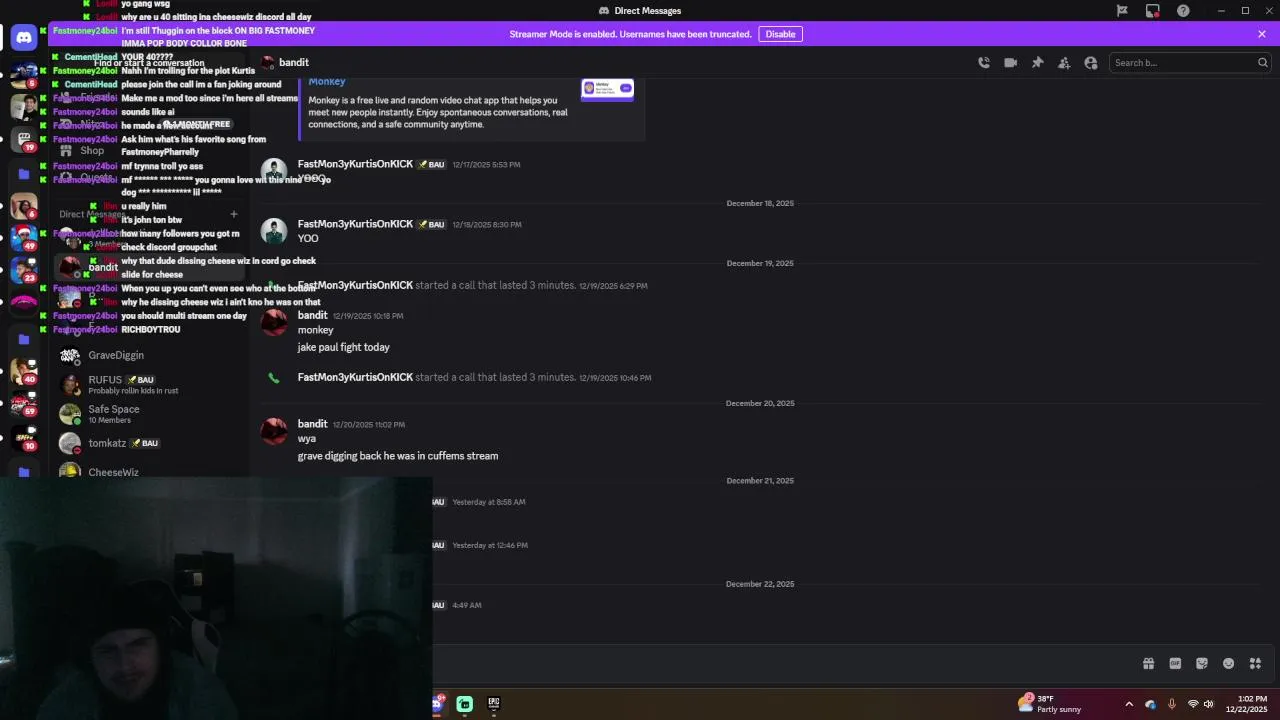
Task: Expand the folder above the badge 6 server
Action: pyautogui.click(x=24, y=173)
